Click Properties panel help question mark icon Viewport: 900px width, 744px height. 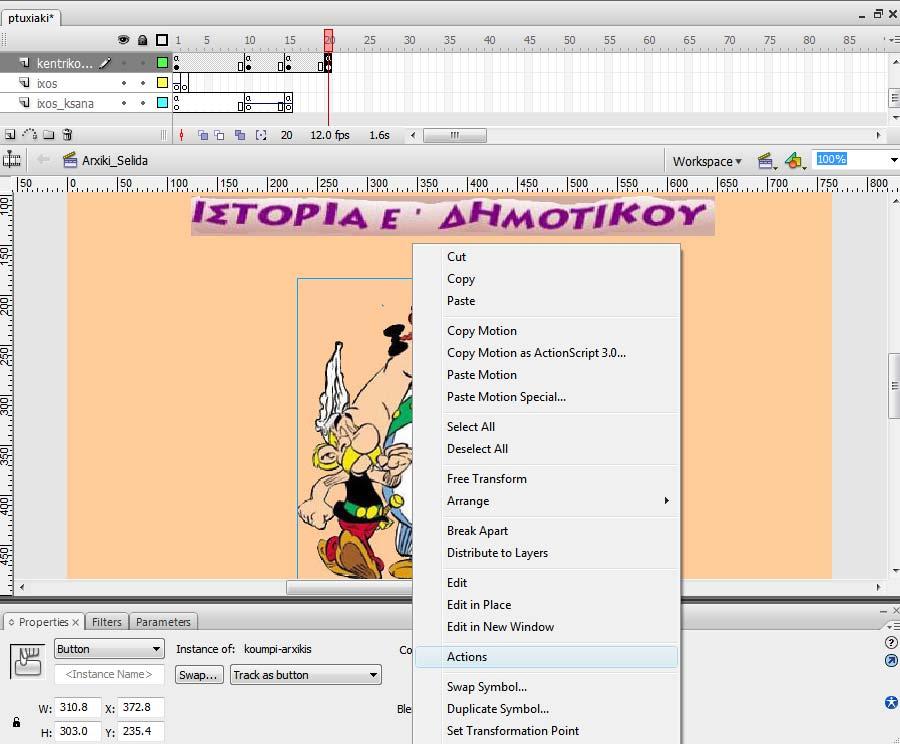[x=891, y=642]
